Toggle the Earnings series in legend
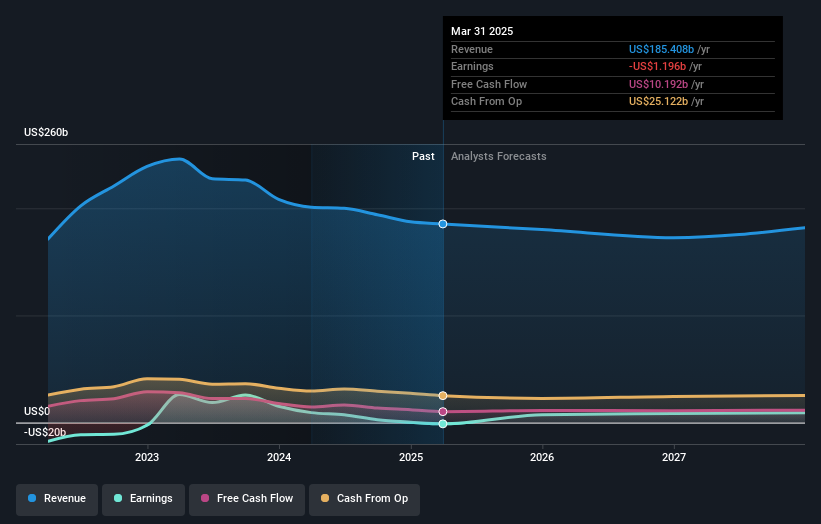Viewport: 821px width, 524px height. point(143,499)
